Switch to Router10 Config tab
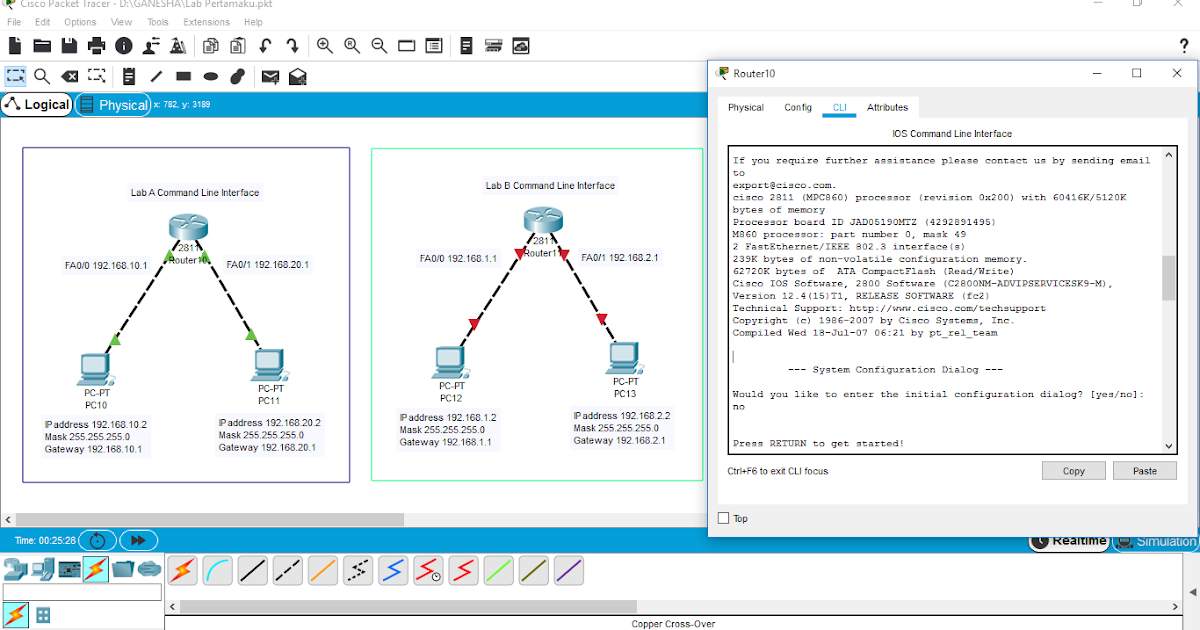 pos(797,107)
